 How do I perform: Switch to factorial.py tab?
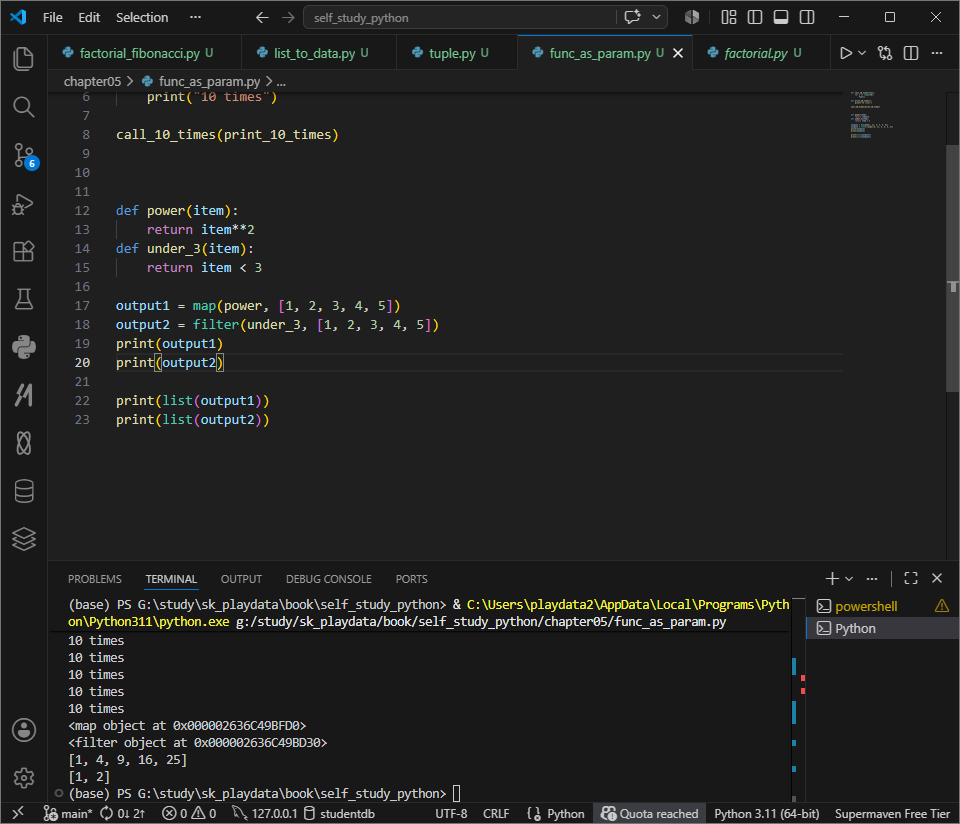pyautogui.click(x=762, y=53)
